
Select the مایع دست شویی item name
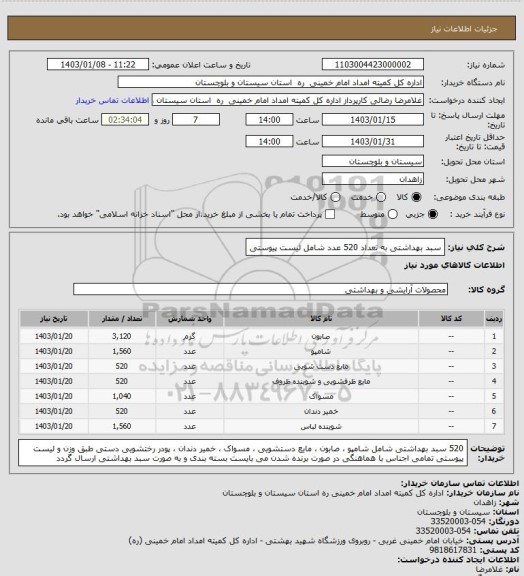coord(321,366)
